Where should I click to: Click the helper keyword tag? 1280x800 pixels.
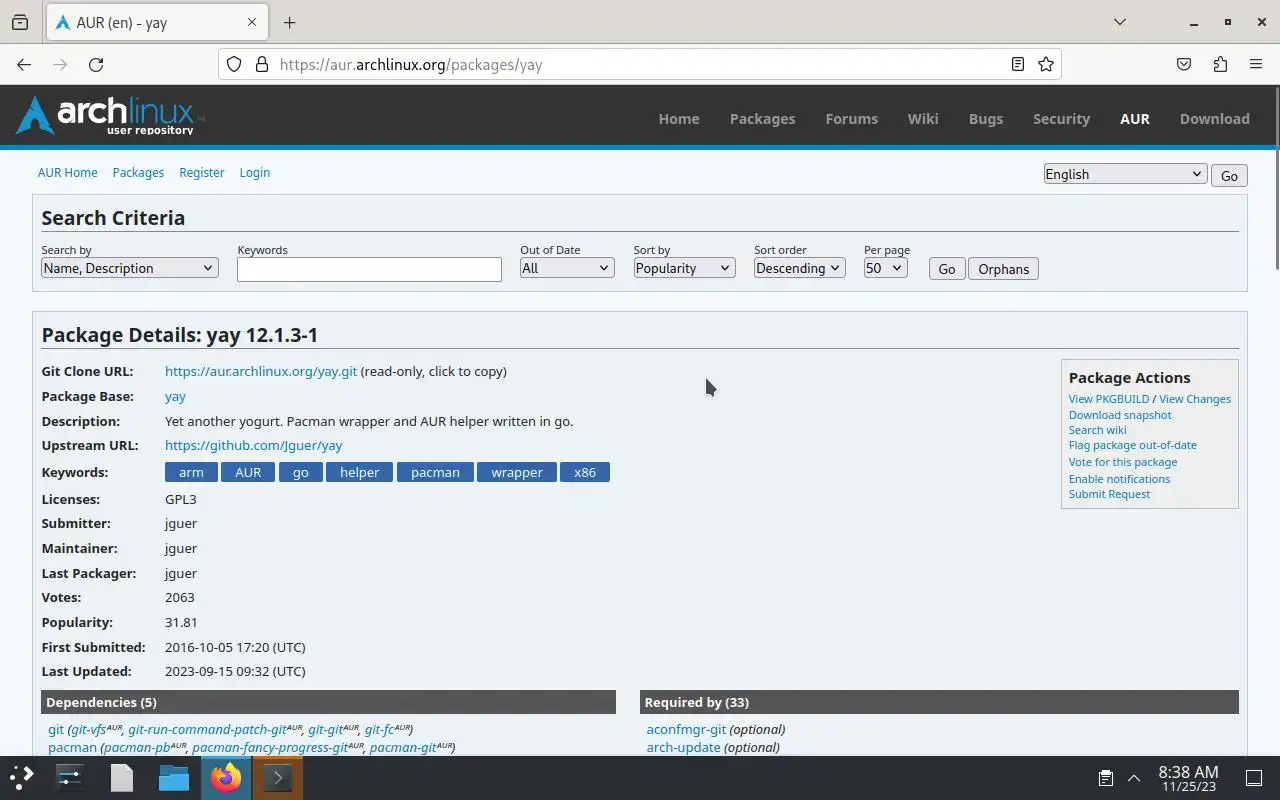359,472
